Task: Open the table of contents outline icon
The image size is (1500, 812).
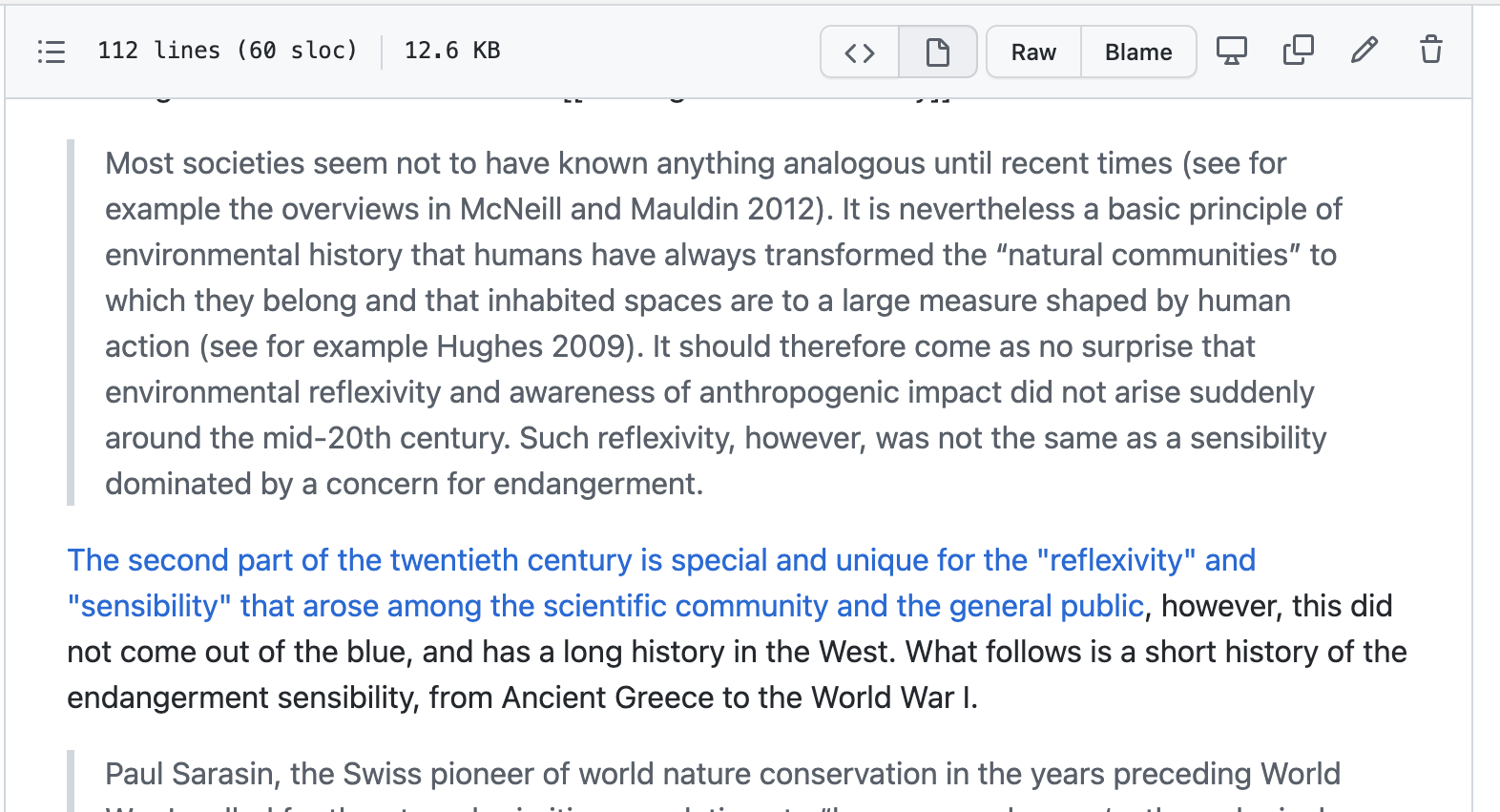Action: 52,52
